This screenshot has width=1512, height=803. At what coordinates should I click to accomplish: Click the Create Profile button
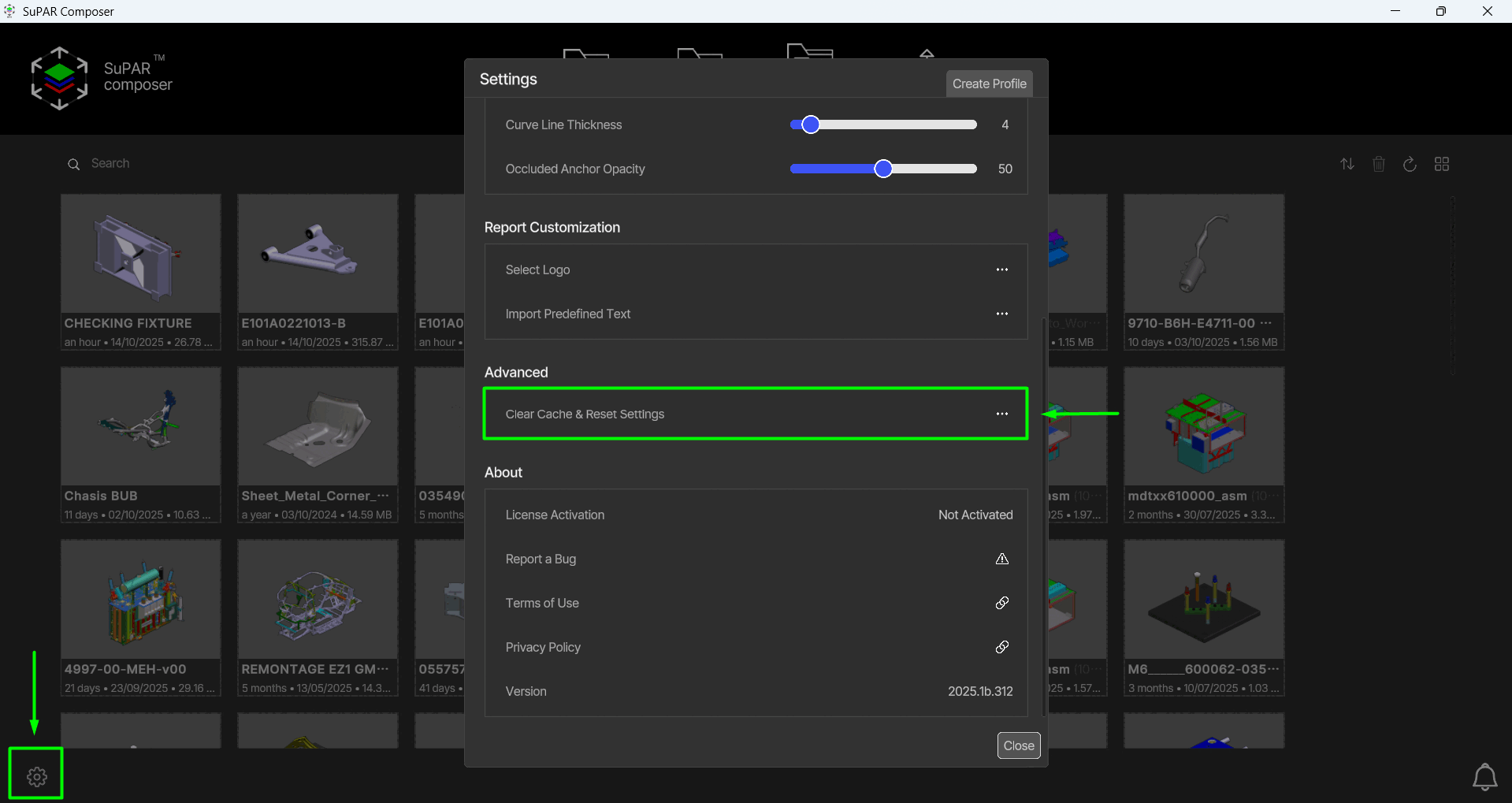[x=990, y=84]
